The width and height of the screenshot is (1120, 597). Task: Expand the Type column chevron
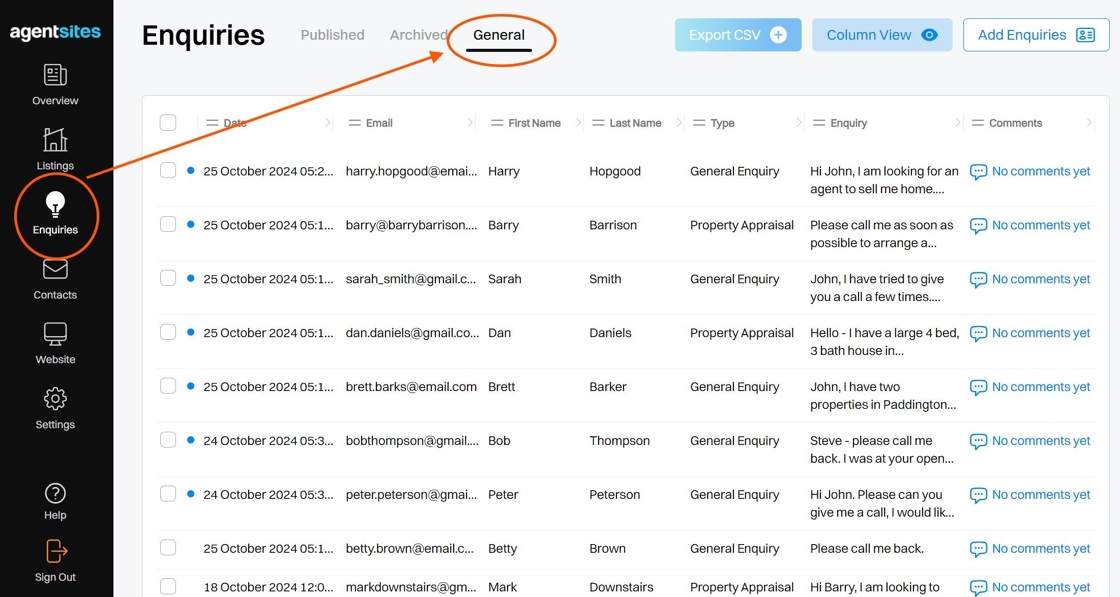point(798,123)
